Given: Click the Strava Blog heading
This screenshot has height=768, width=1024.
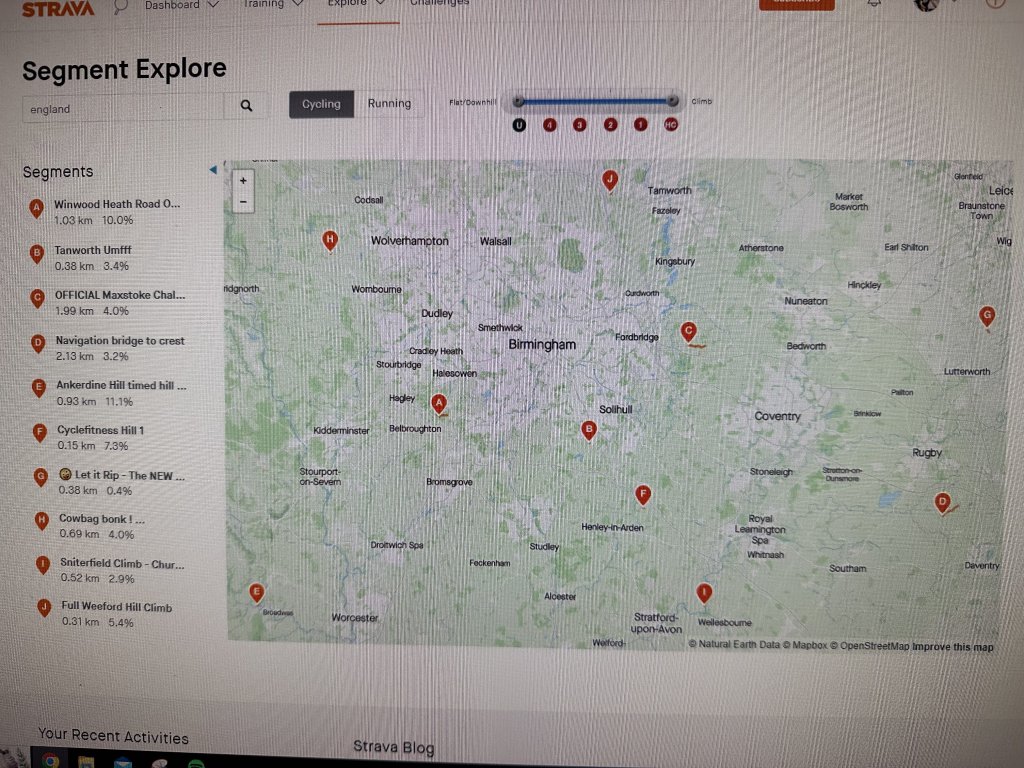Looking at the screenshot, I should [394, 747].
